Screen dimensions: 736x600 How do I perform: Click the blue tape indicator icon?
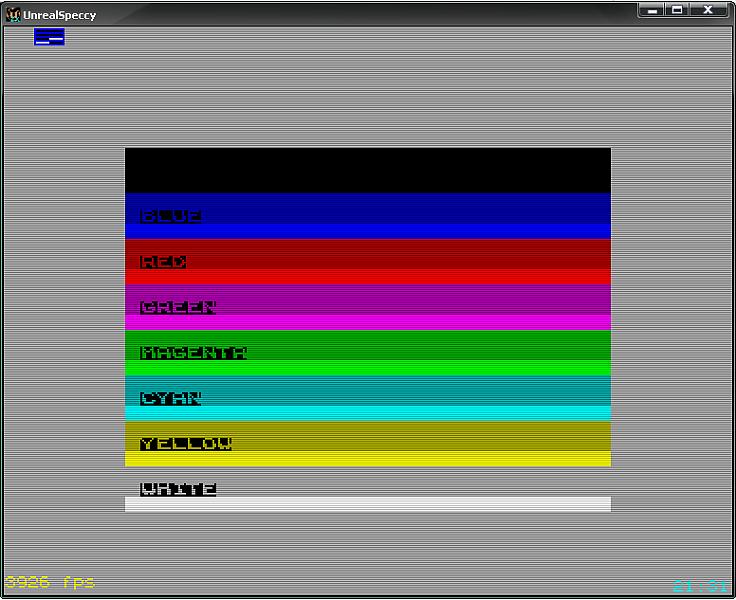point(49,37)
